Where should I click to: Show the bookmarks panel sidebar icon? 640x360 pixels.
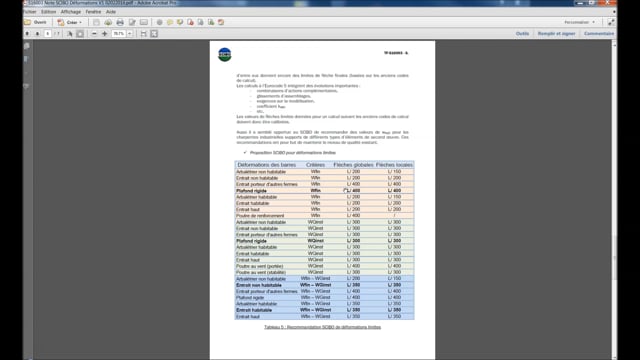(27, 60)
